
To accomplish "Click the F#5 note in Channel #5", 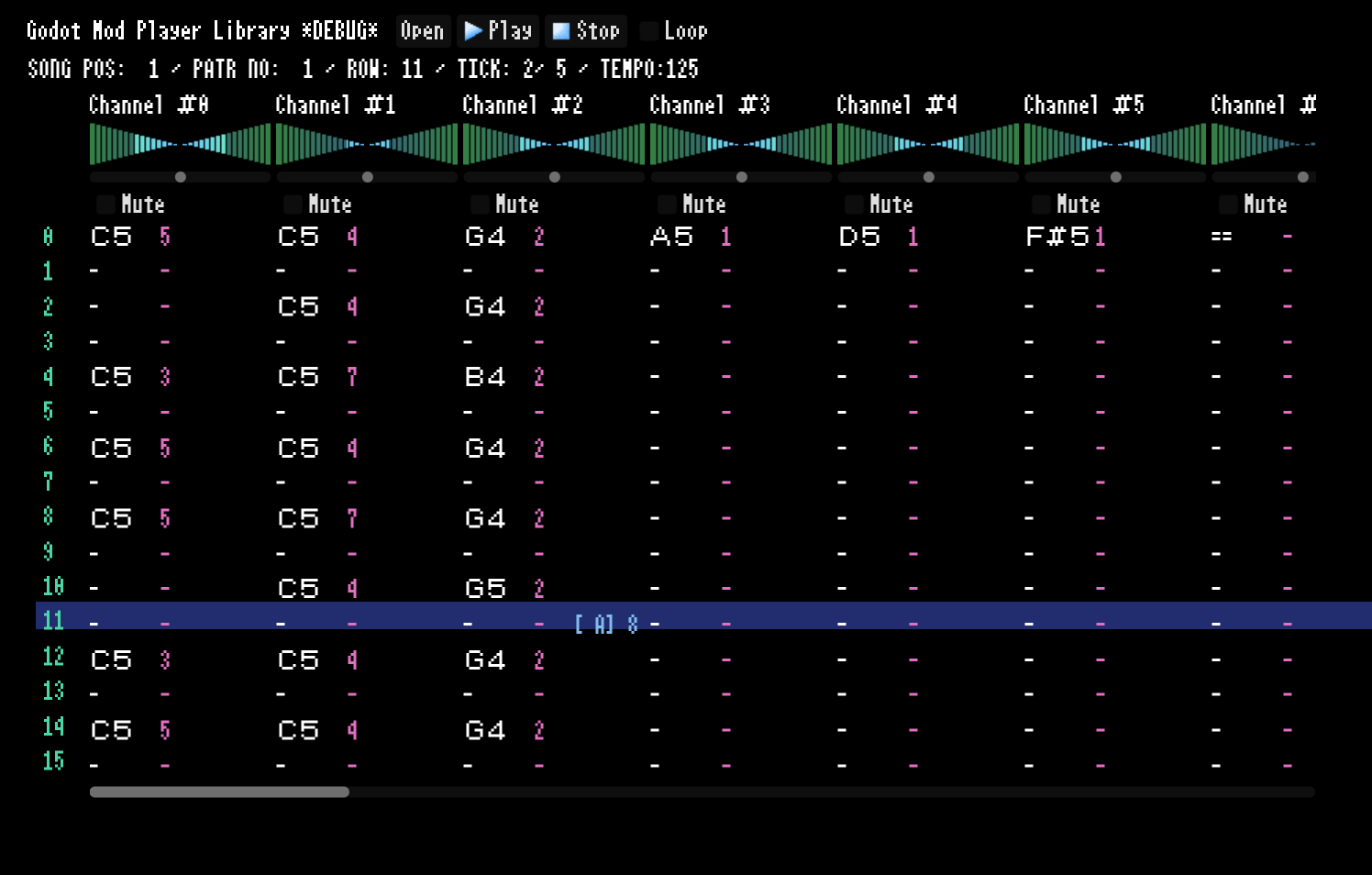I will click(x=1057, y=237).
